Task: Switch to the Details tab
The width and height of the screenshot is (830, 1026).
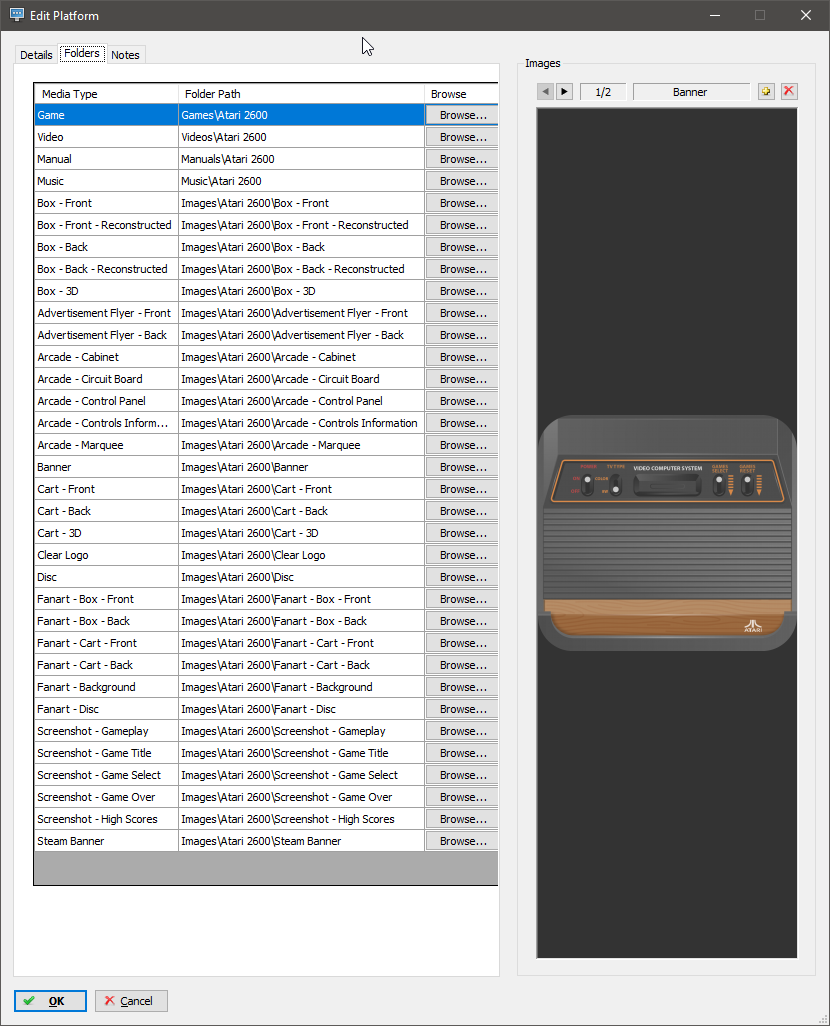Action: [x=36, y=55]
